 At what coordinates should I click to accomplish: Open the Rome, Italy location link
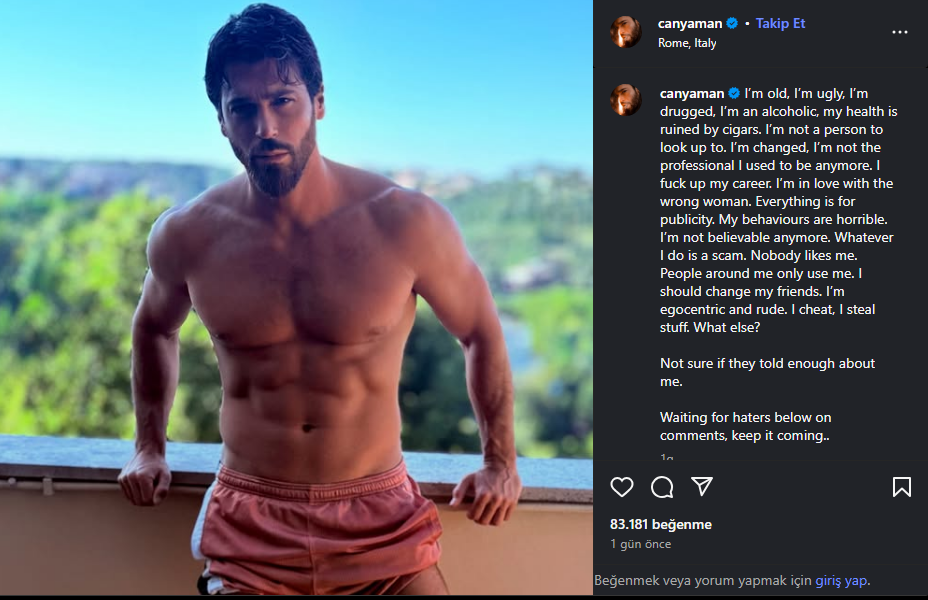[687, 43]
